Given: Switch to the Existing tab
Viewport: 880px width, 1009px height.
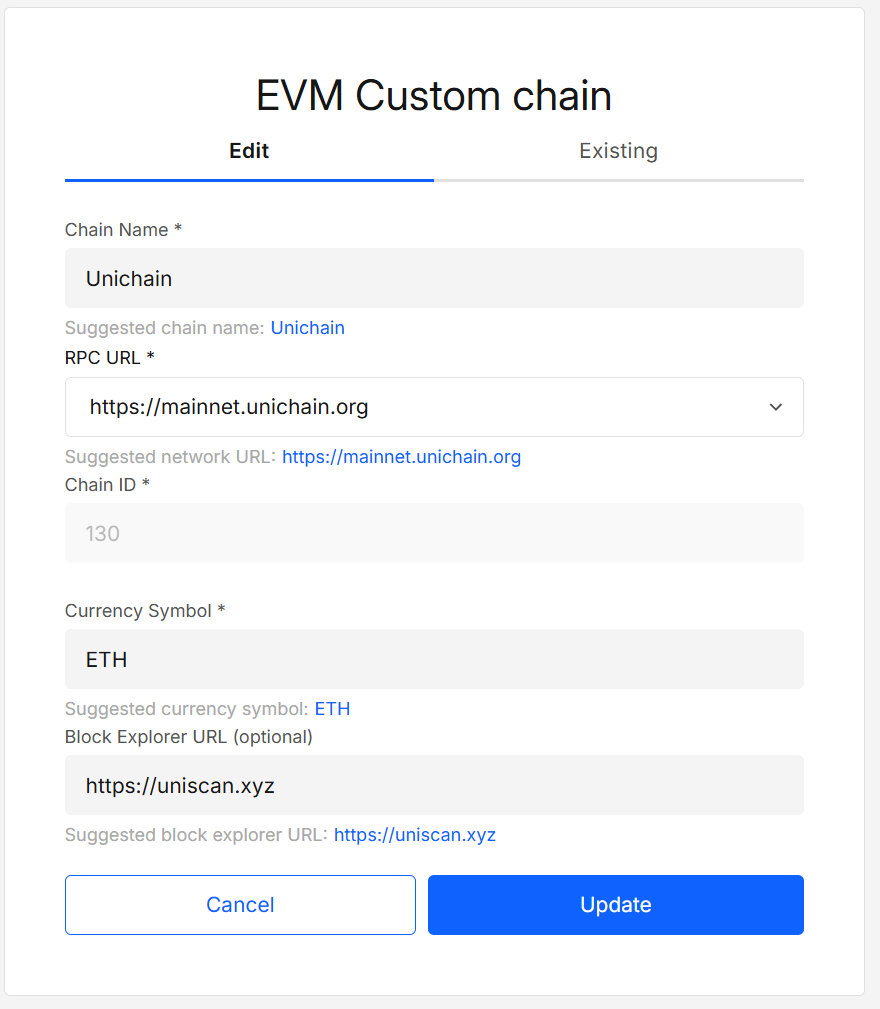Looking at the screenshot, I should point(618,151).
